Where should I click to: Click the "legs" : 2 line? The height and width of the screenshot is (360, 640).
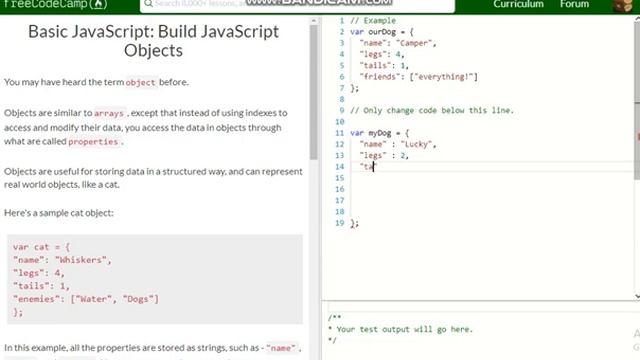click(x=384, y=156)
